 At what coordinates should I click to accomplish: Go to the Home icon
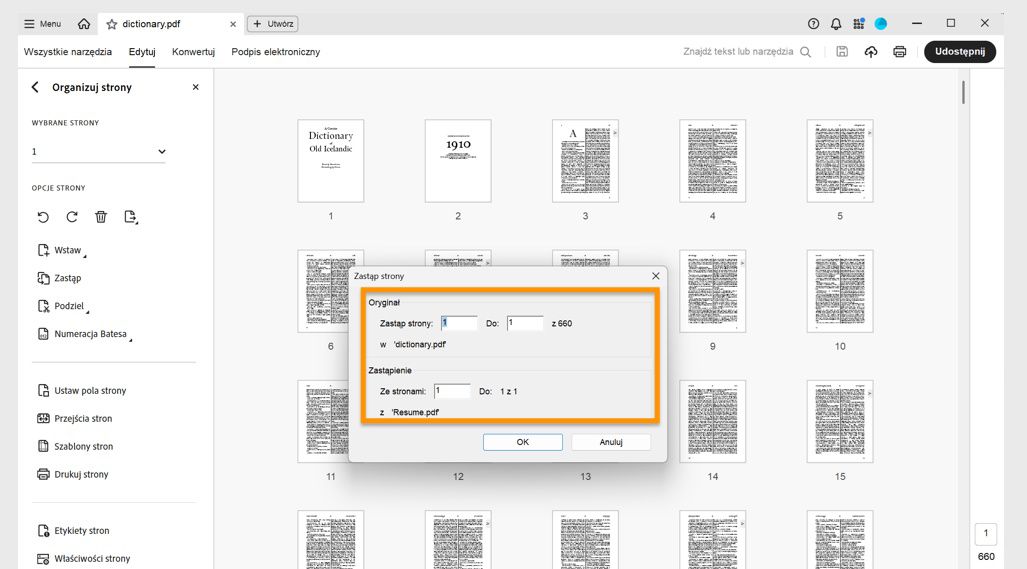click(x=84, y=24)
